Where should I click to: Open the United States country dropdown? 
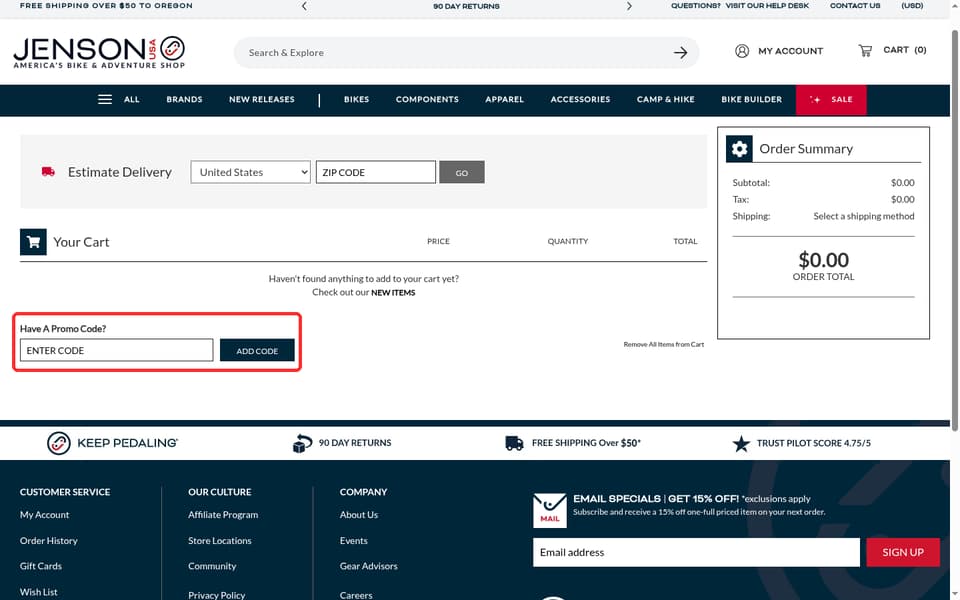(x=250, y=172)
